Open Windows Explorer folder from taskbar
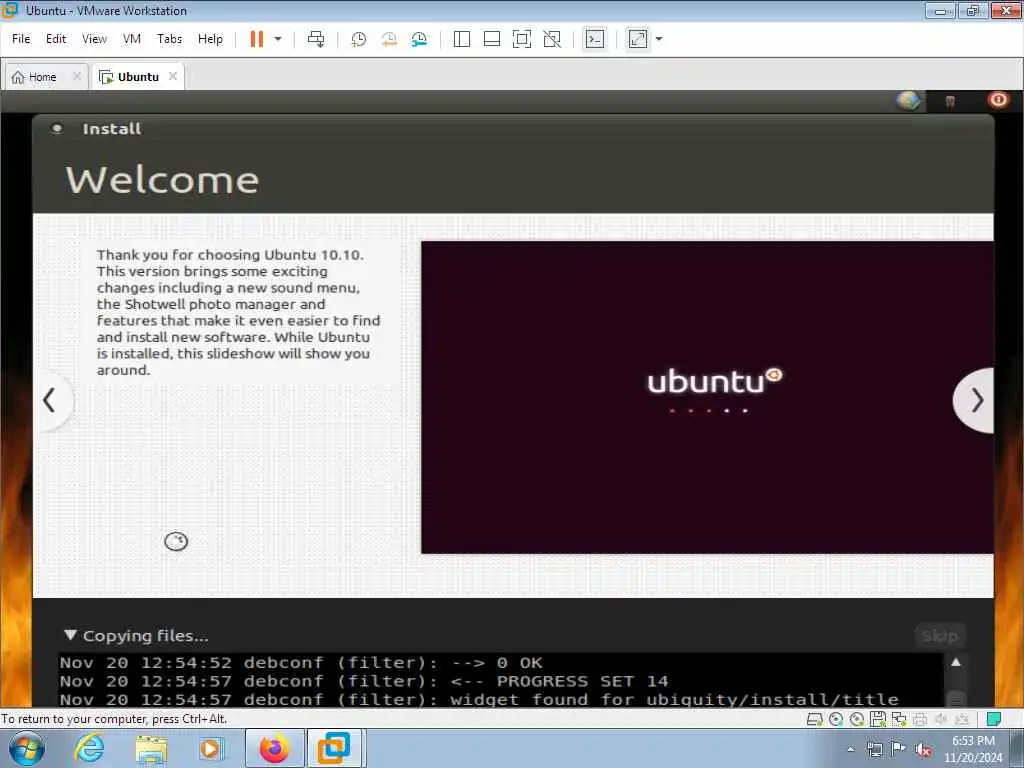 (x=152, y=748)
